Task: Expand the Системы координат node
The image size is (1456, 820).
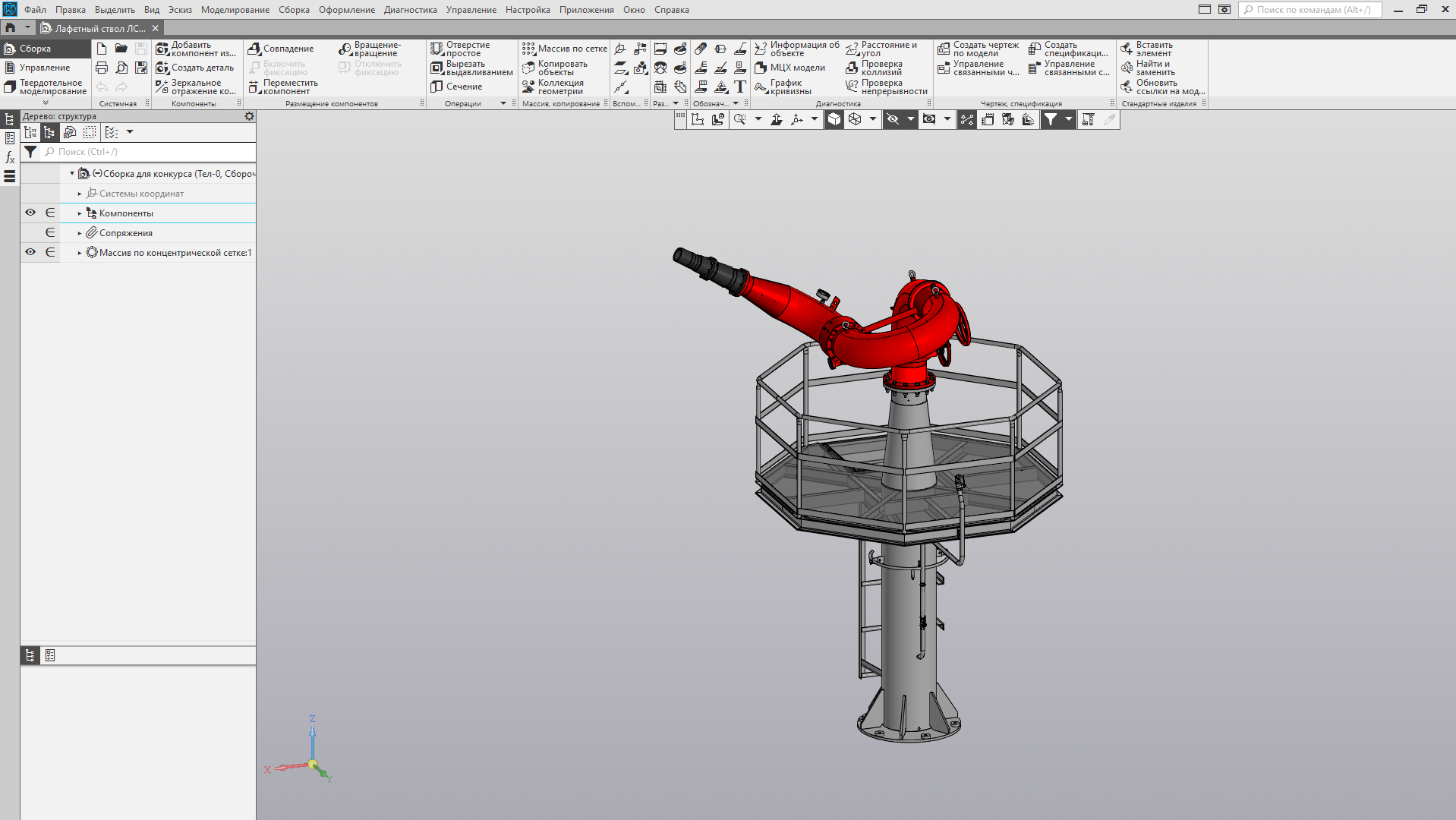Action: [x=80, y=194]
